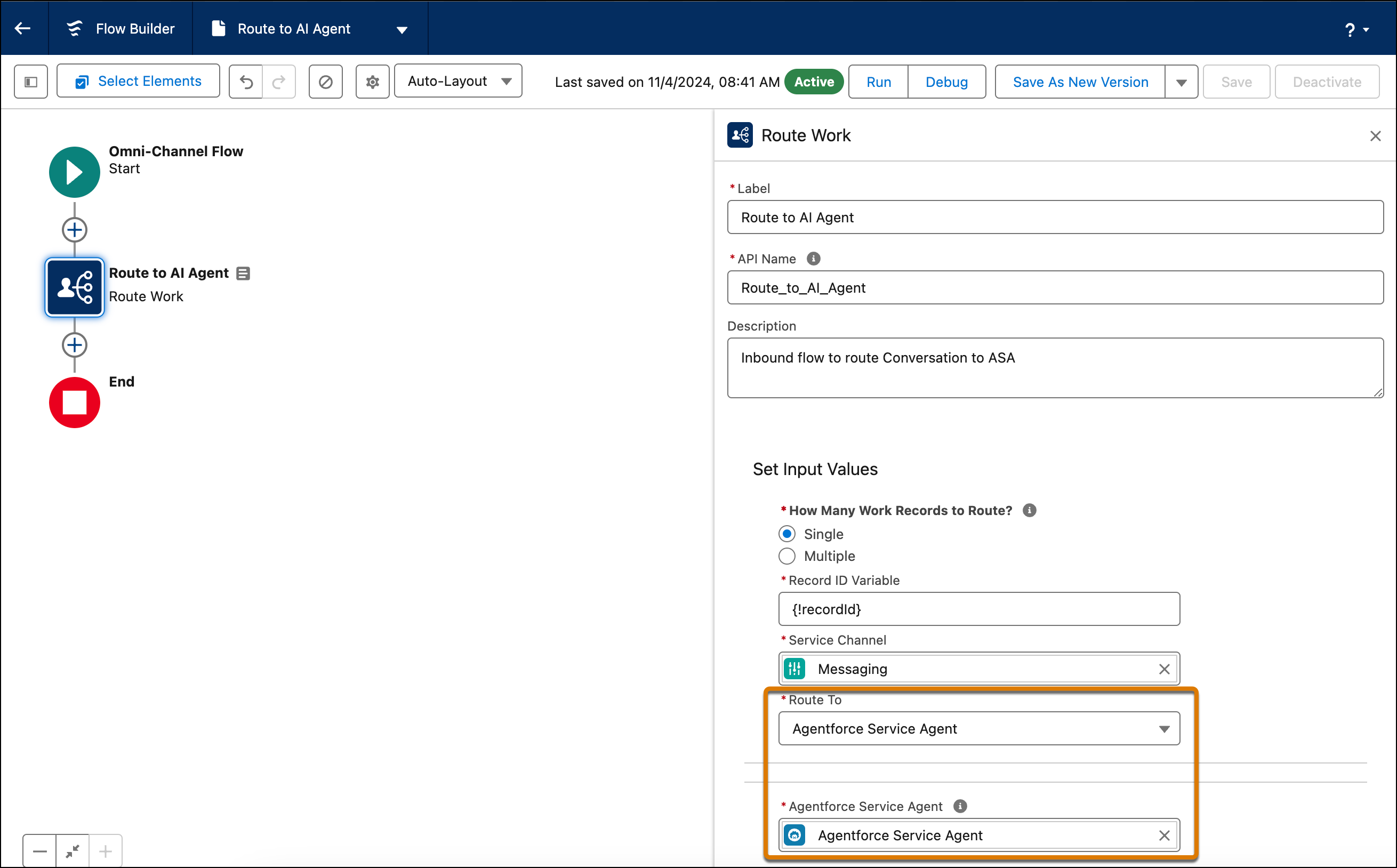This screenshot has height=868, width=1397.
Task: Debug the flow
Action: [x=946, y=82]
